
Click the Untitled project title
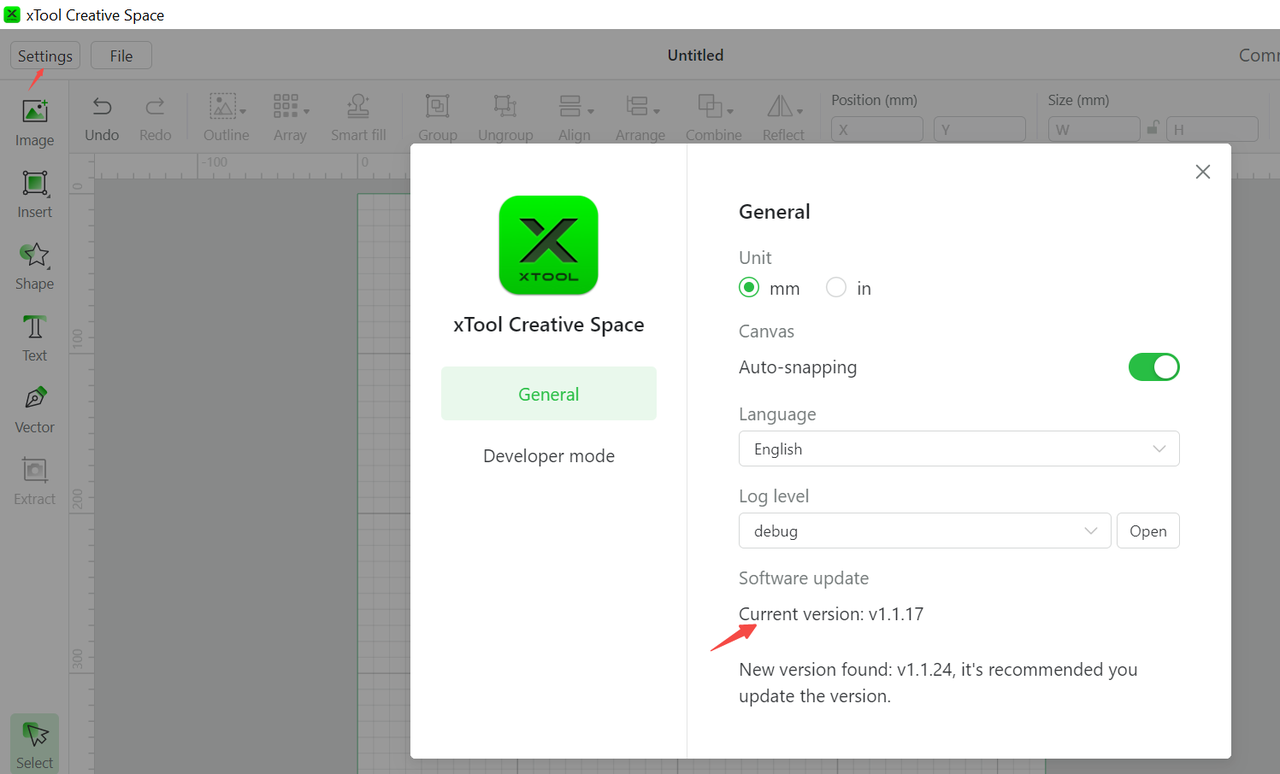[696, 56]
